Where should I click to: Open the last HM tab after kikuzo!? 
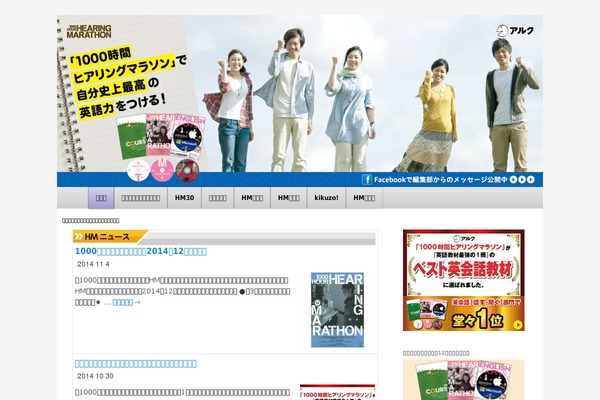[x=364, y=198]
